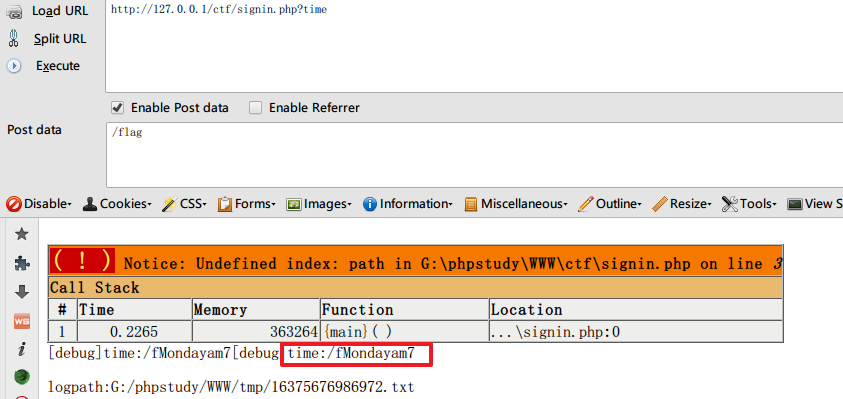Click the Load URL icon

(x=14, y=11)
